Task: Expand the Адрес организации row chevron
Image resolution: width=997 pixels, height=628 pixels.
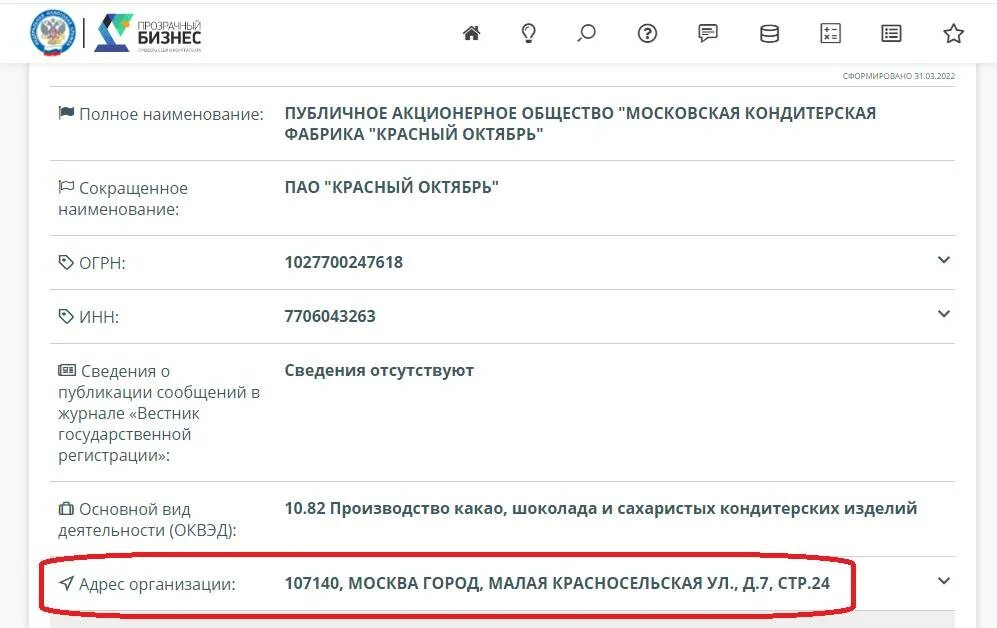Action: click(944, 581)
